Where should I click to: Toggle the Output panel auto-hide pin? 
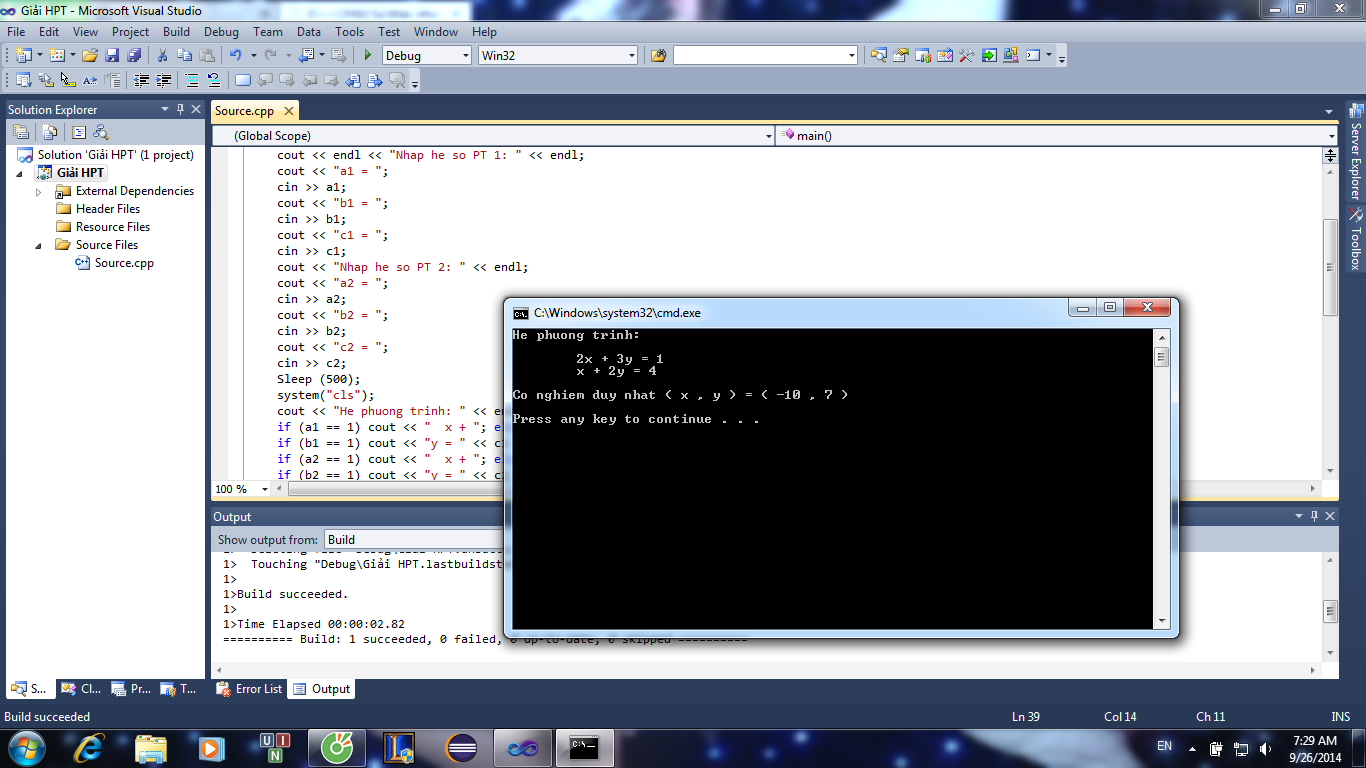point(1314,516)
